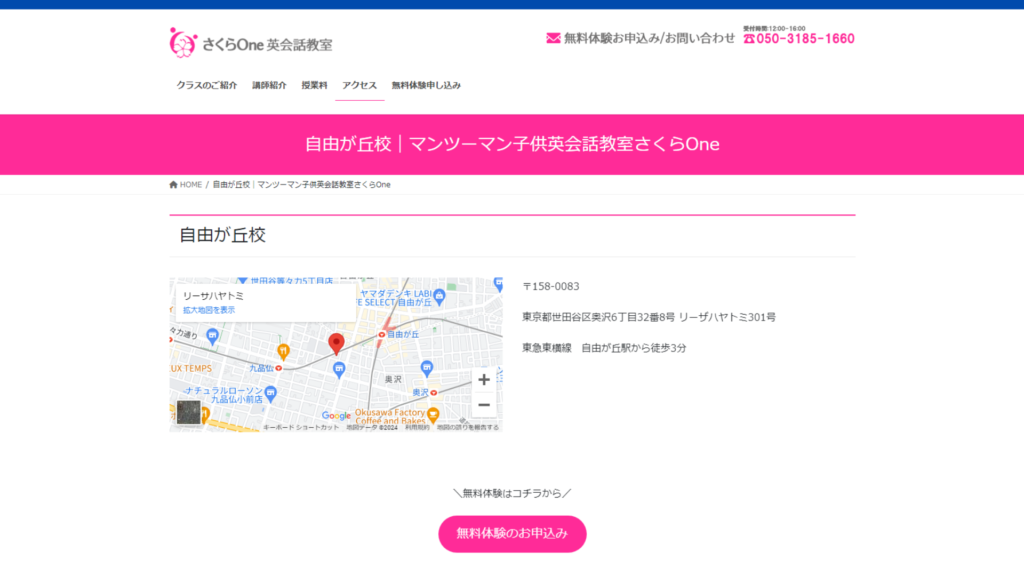This screenshot has width=1024, height=576.
Task: Click the pink banner page title
Action: pos(512,144)
